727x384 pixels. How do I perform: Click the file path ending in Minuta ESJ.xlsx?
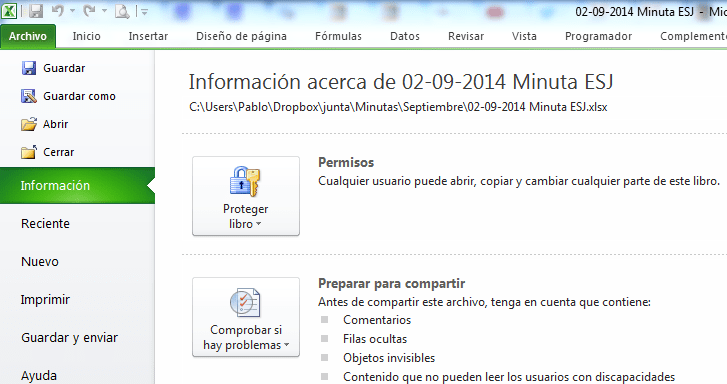[x=398, y=107]
